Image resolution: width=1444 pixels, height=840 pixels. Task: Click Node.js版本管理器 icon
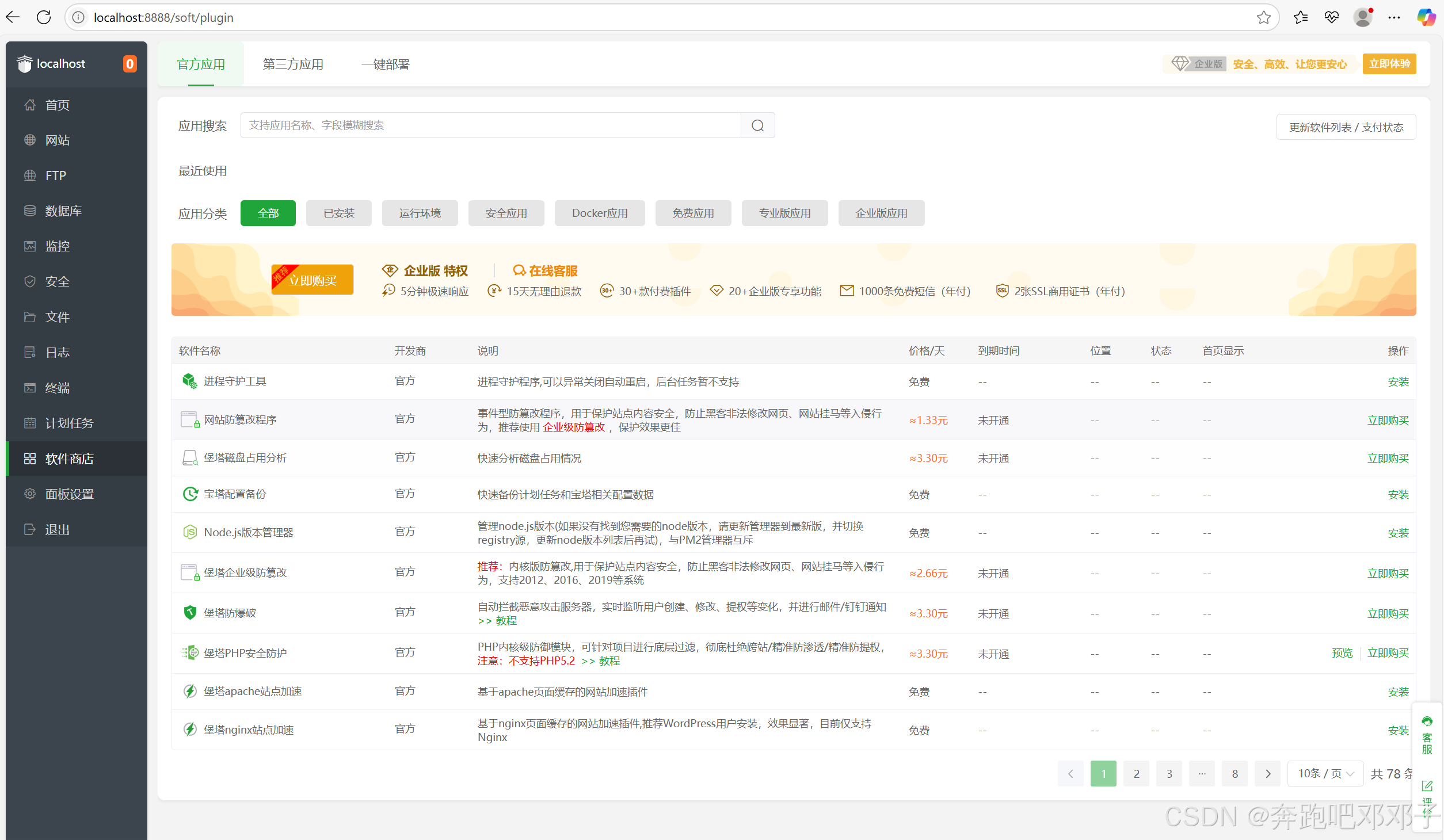pos(190,532)
